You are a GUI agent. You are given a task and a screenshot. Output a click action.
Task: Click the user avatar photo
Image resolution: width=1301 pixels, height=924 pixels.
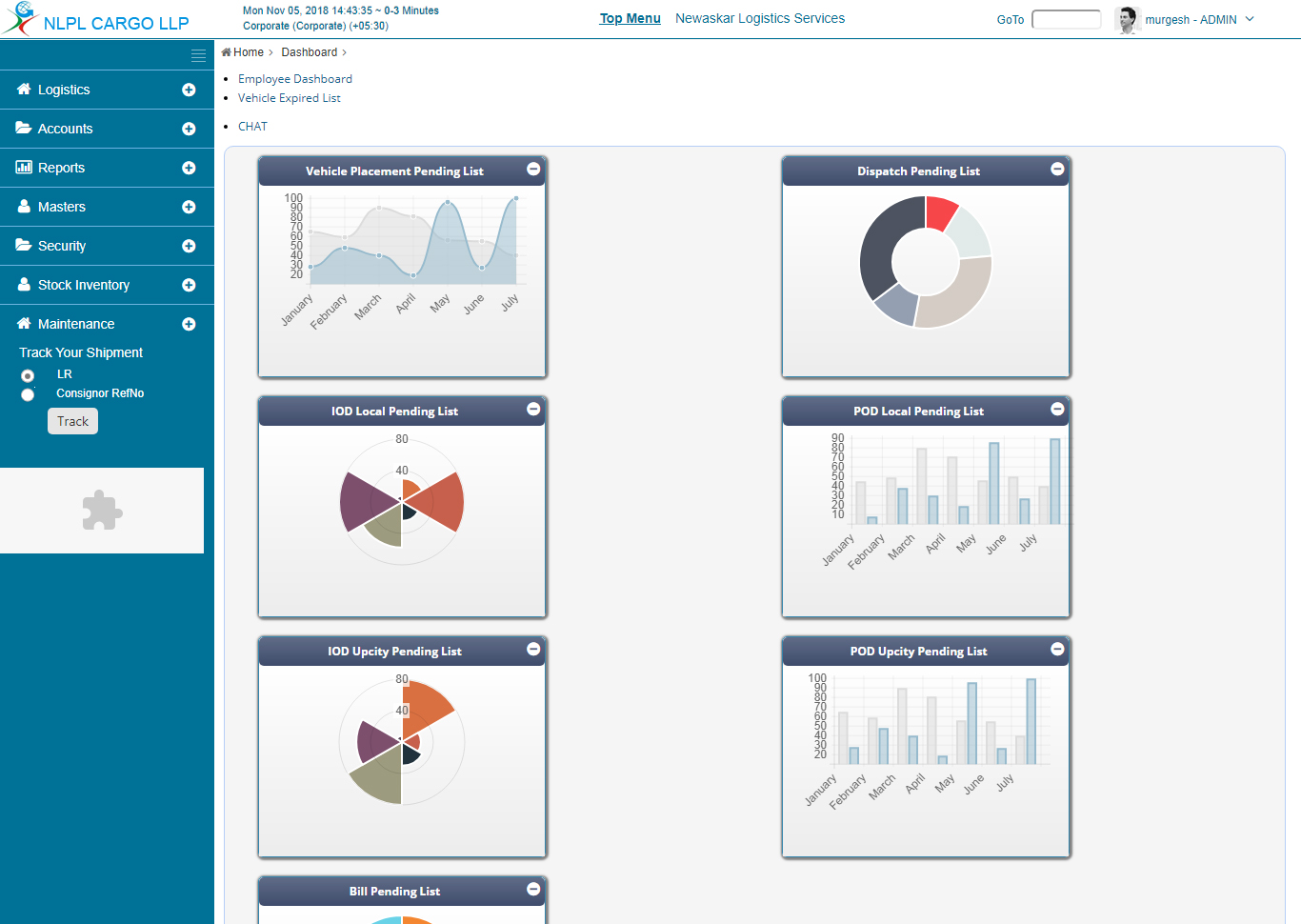[1127, 19]
